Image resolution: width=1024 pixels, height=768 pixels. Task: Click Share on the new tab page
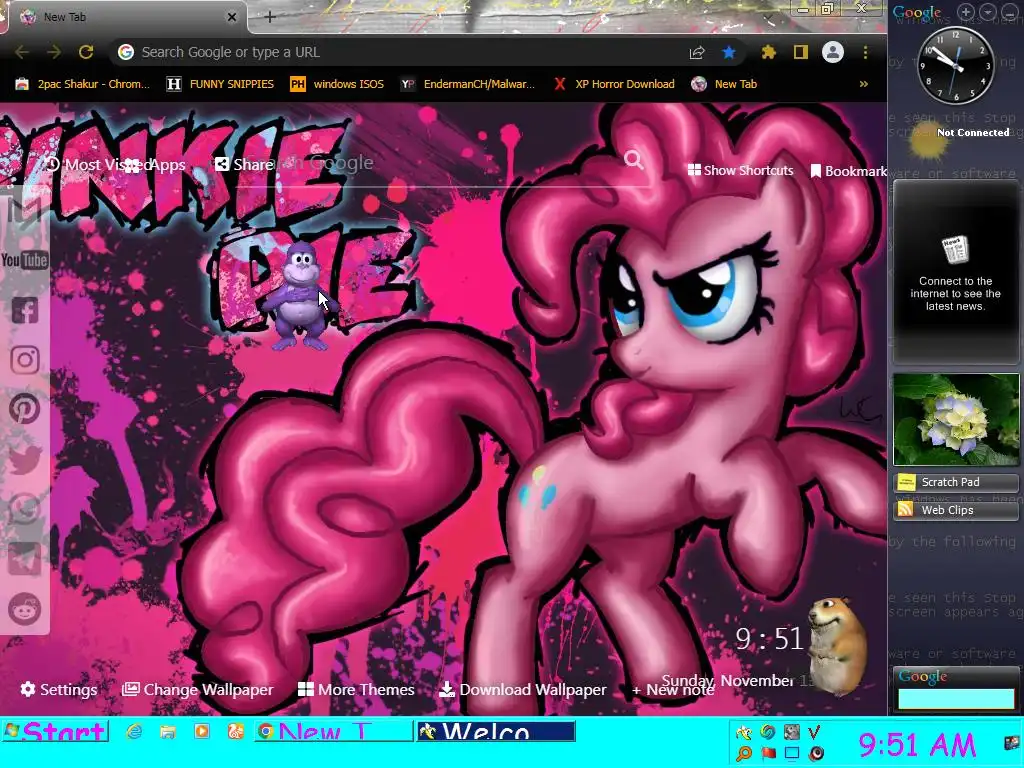tap(244, 165)
